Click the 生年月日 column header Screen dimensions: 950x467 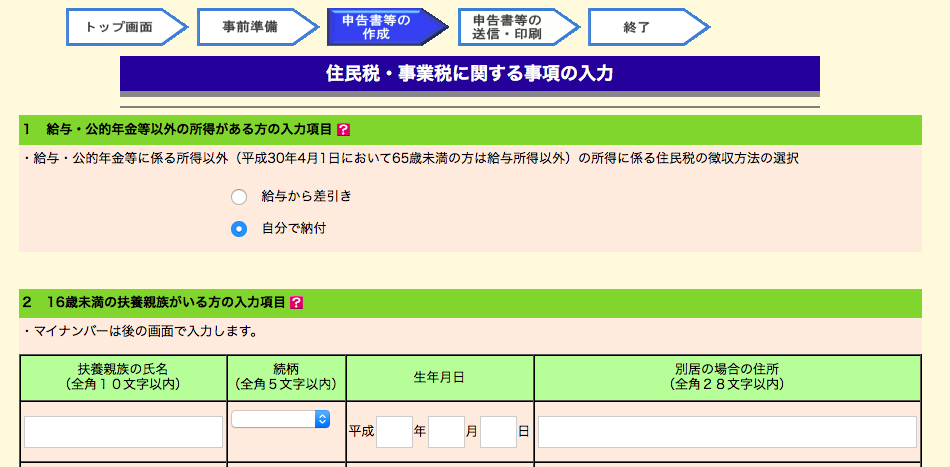(x=440, y=377)
